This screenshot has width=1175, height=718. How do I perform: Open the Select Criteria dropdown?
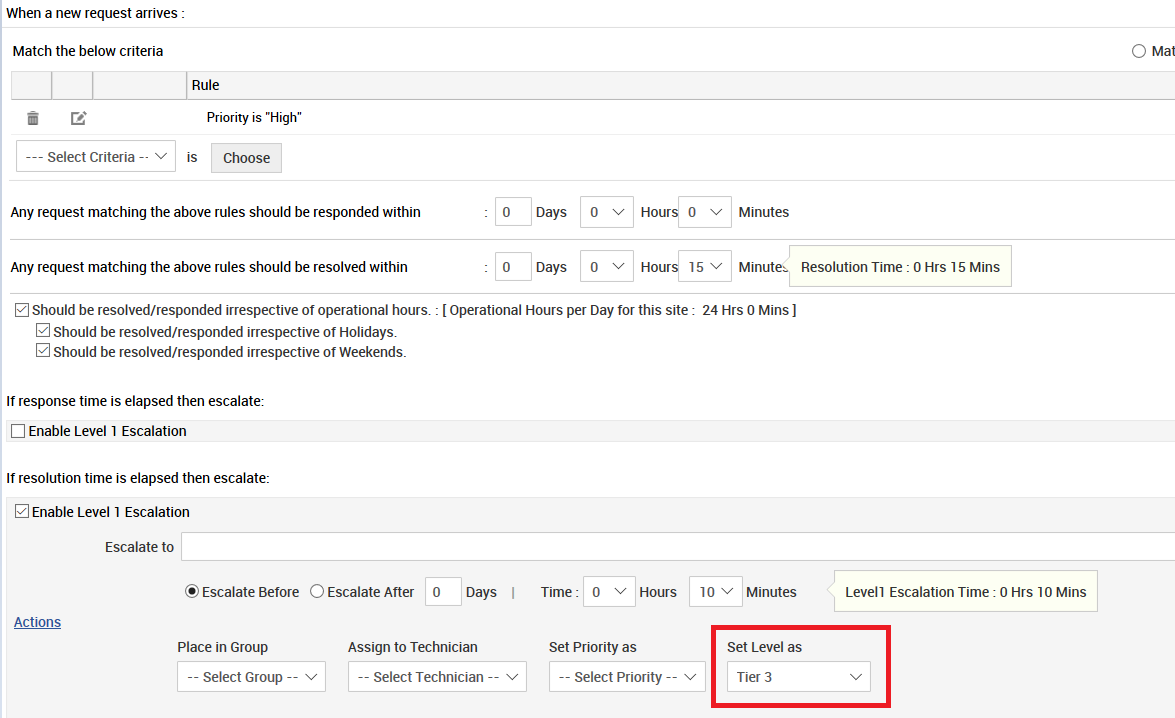coord(95,156)
